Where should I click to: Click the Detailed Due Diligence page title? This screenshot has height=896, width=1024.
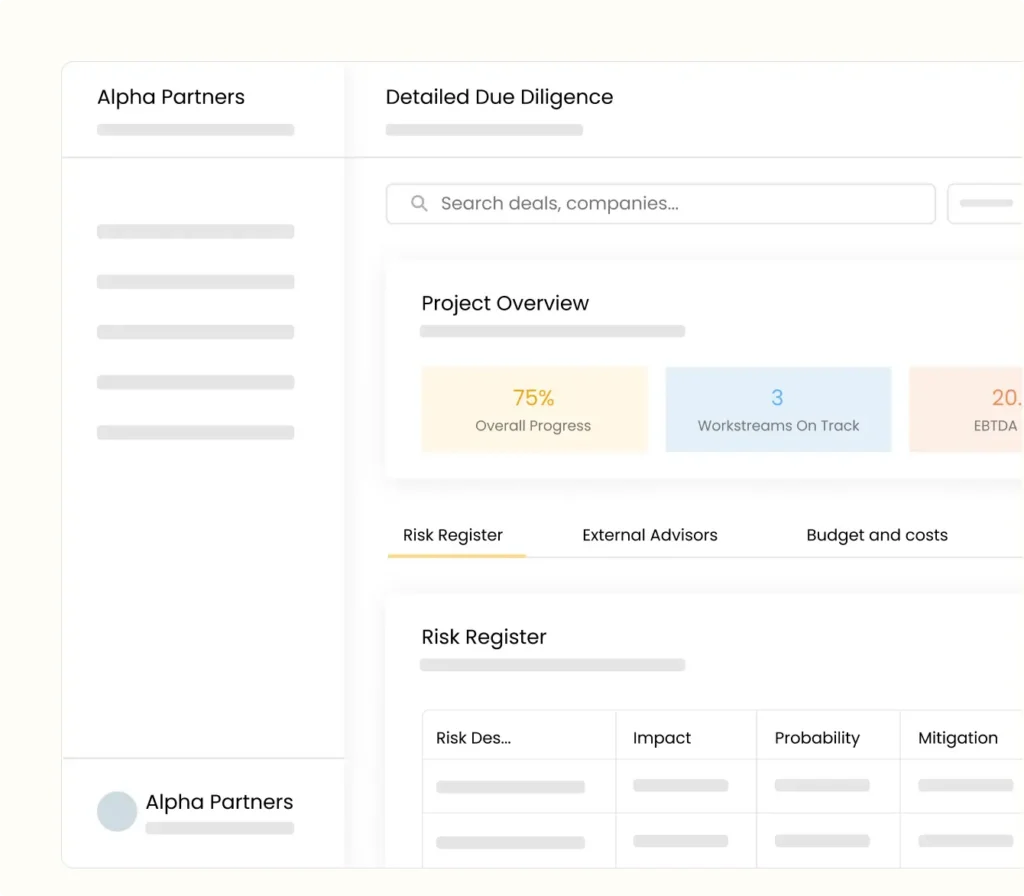pos(499,97)
